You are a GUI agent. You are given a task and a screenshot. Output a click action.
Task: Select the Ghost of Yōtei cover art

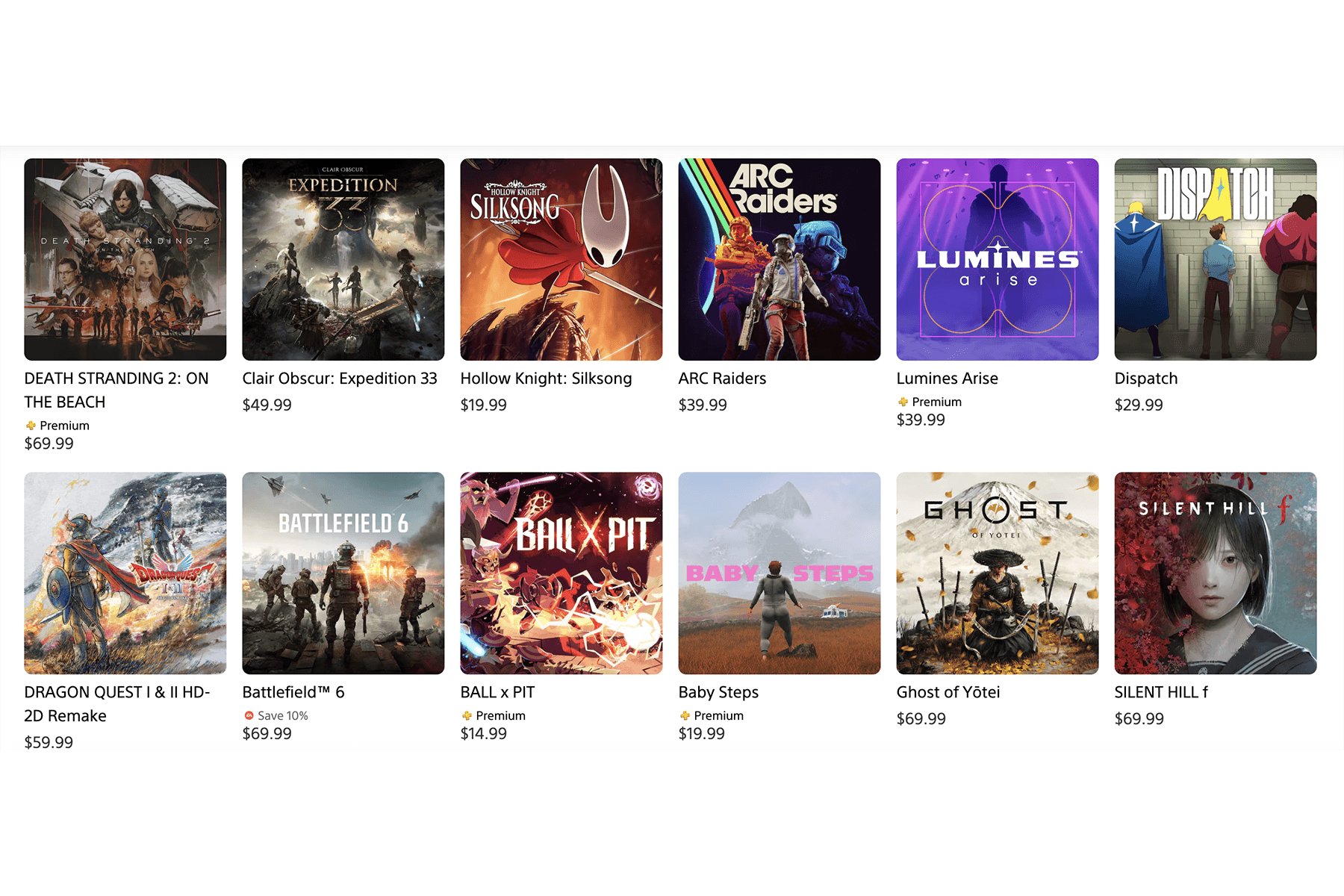(x=998, y=573)
